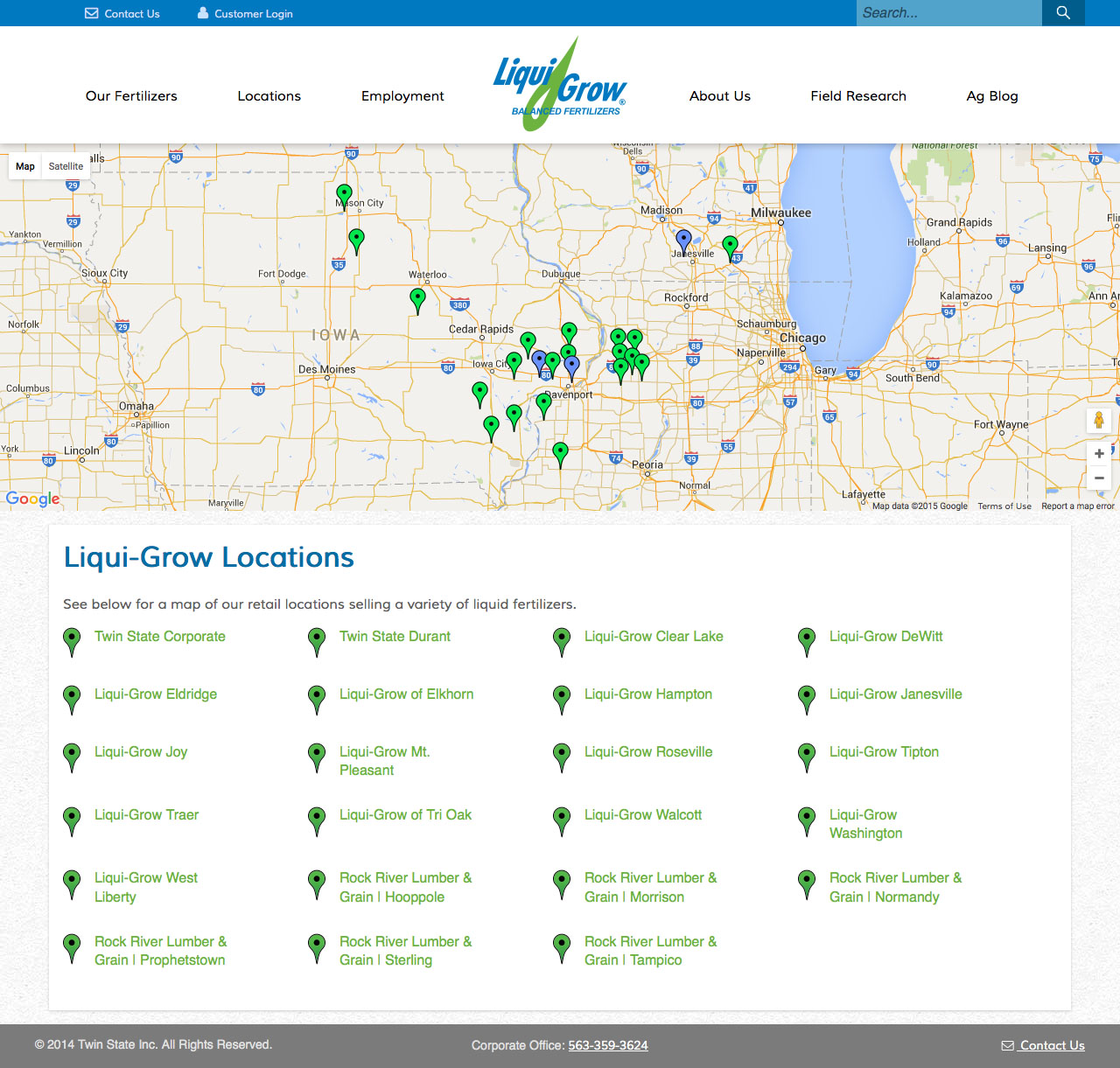
Task: Open the Liqui-Grow Mt. Pleasant location link
Action: 385,761
